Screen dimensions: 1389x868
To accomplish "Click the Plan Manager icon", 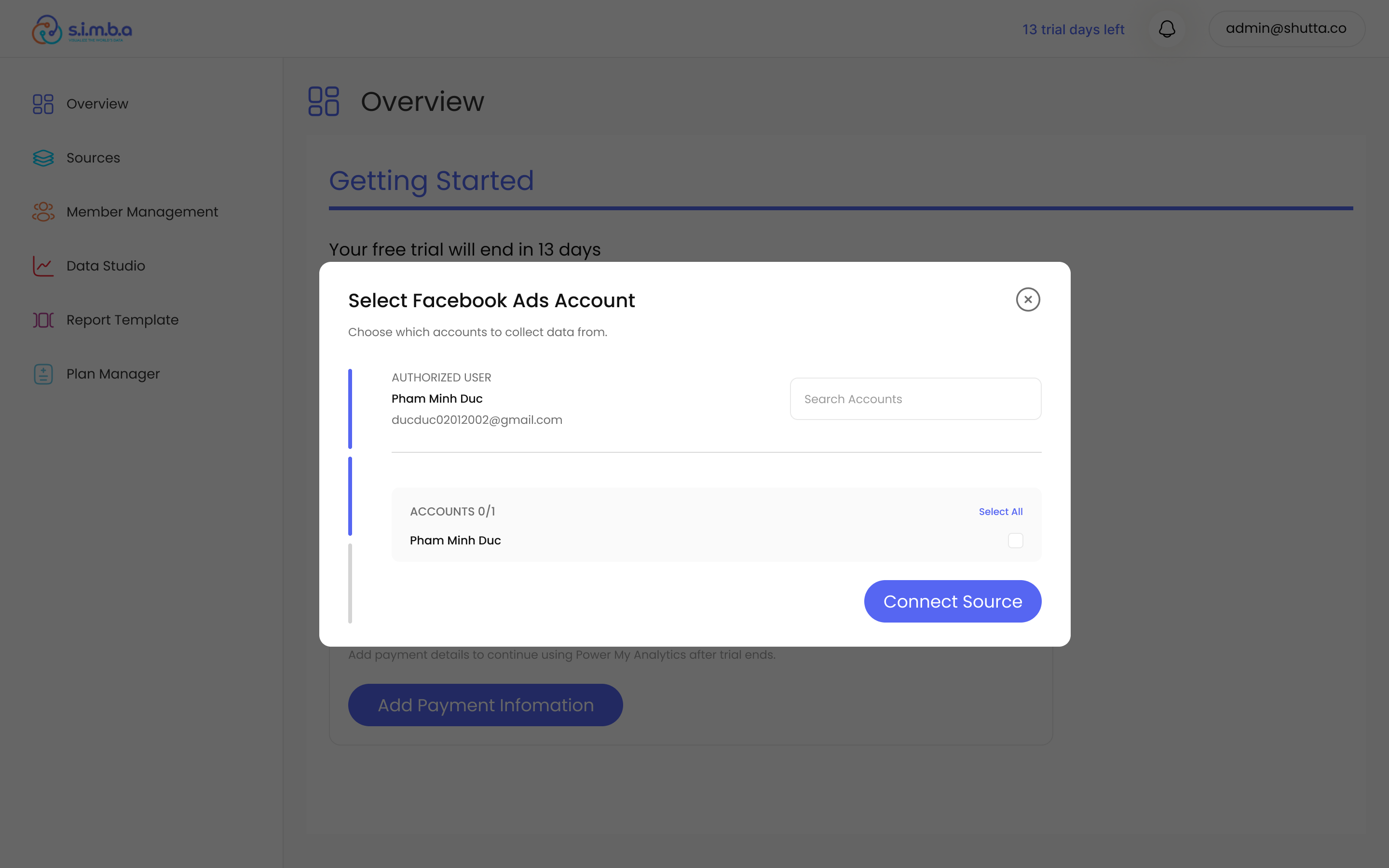I will 43,374.
